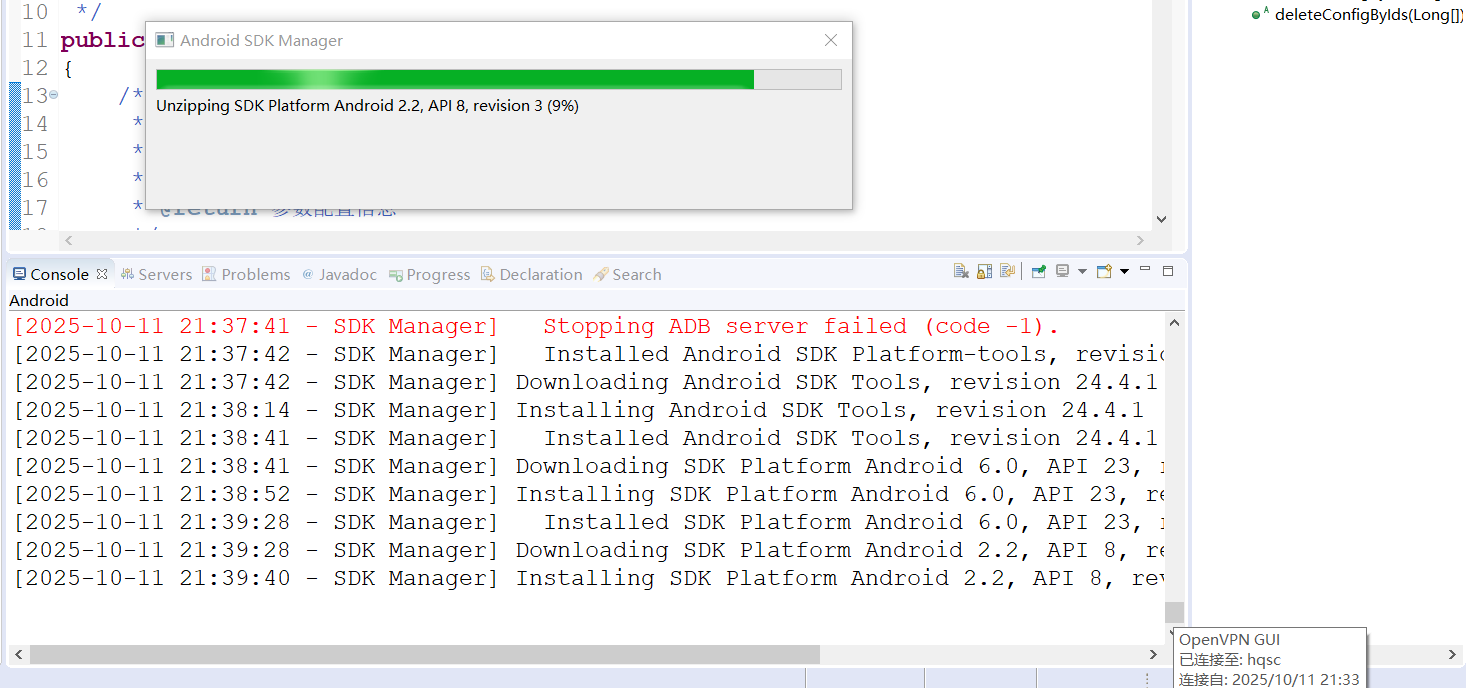Click the Installed Android SDK Tools line
The width and height of the screenshot is (1466, 688).
point(585,438)
